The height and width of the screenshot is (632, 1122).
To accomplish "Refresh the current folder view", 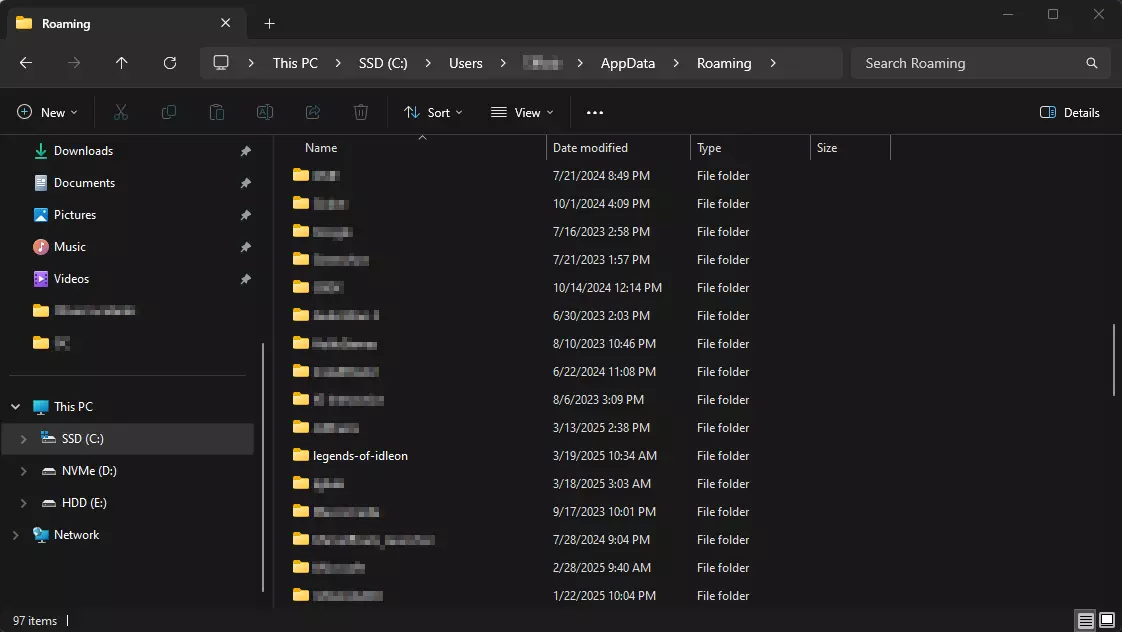I will click(170, 63).
